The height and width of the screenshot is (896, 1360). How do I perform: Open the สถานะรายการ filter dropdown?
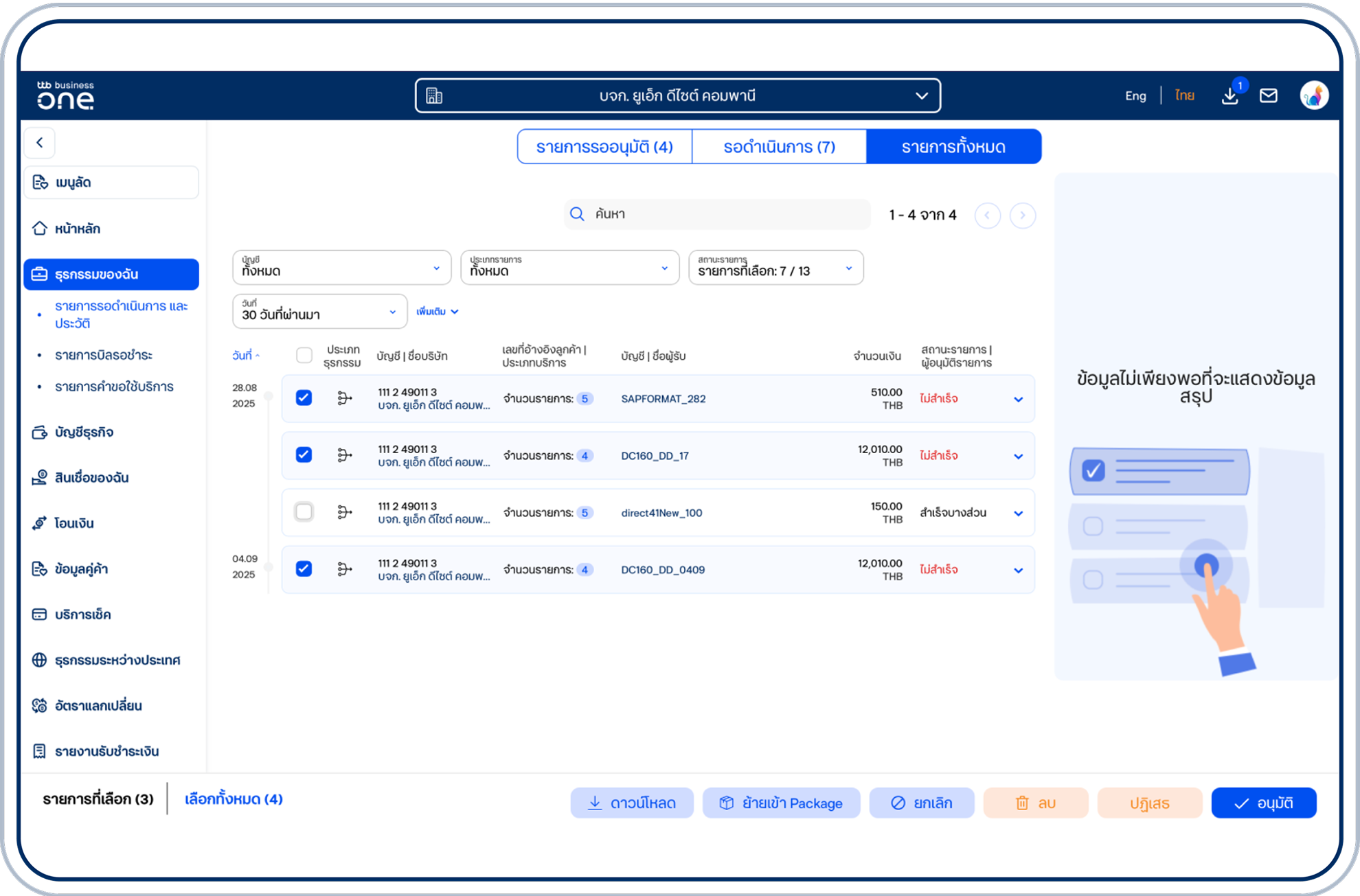[775, 268]
